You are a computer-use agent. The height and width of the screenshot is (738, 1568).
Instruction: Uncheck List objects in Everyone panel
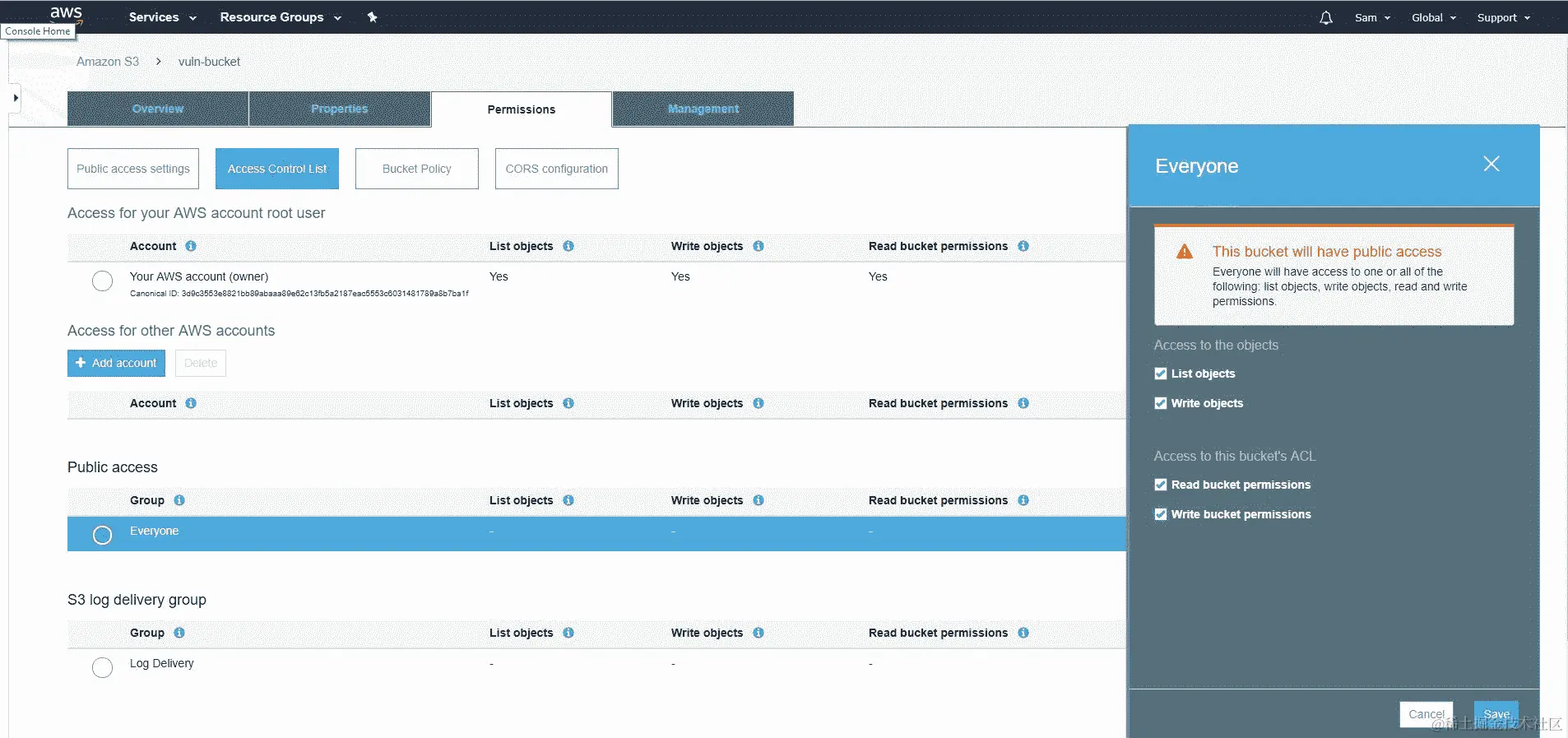pyautogui.click(x=1161, y=374)
